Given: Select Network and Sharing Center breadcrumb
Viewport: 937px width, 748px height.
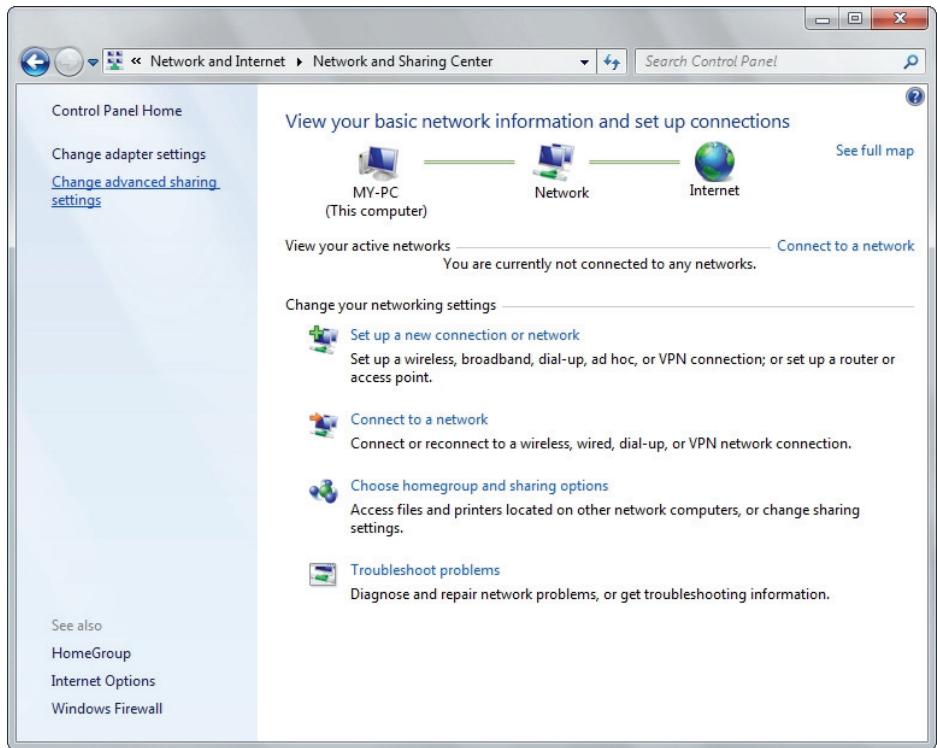Looking at the screenshot, I should tap(403, 62).
